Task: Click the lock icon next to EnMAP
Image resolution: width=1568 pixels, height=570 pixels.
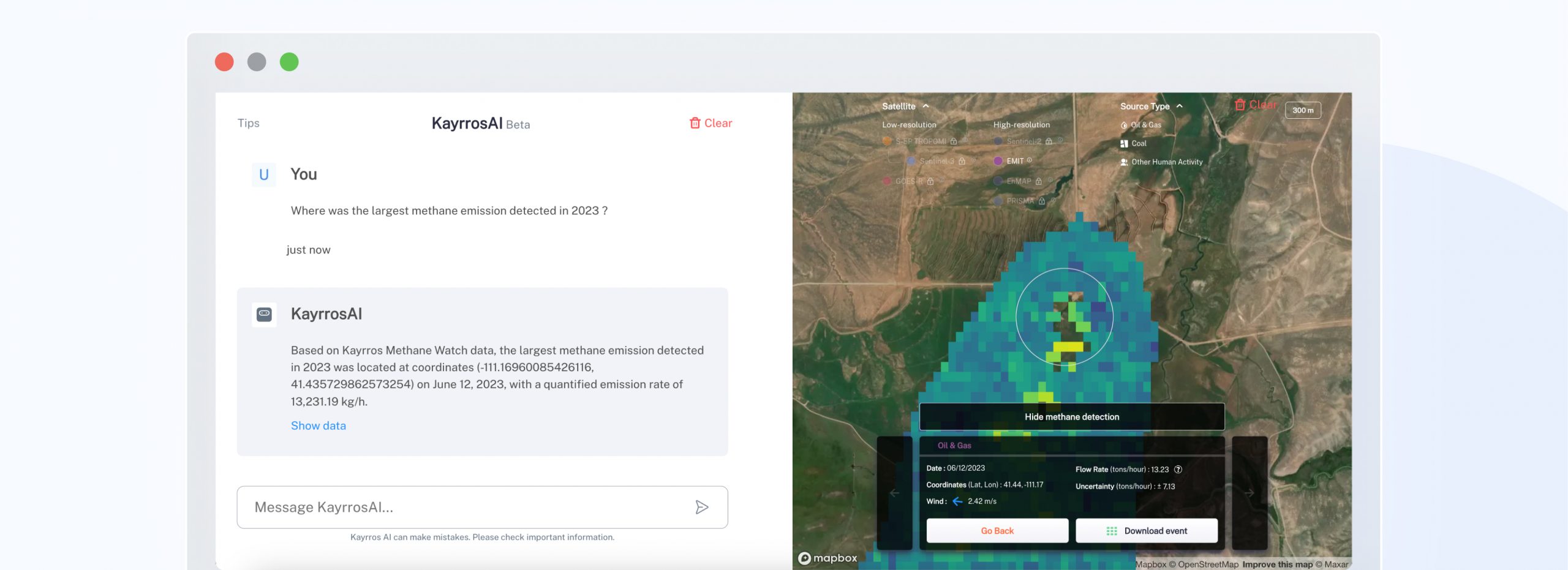Action: 1039,181
